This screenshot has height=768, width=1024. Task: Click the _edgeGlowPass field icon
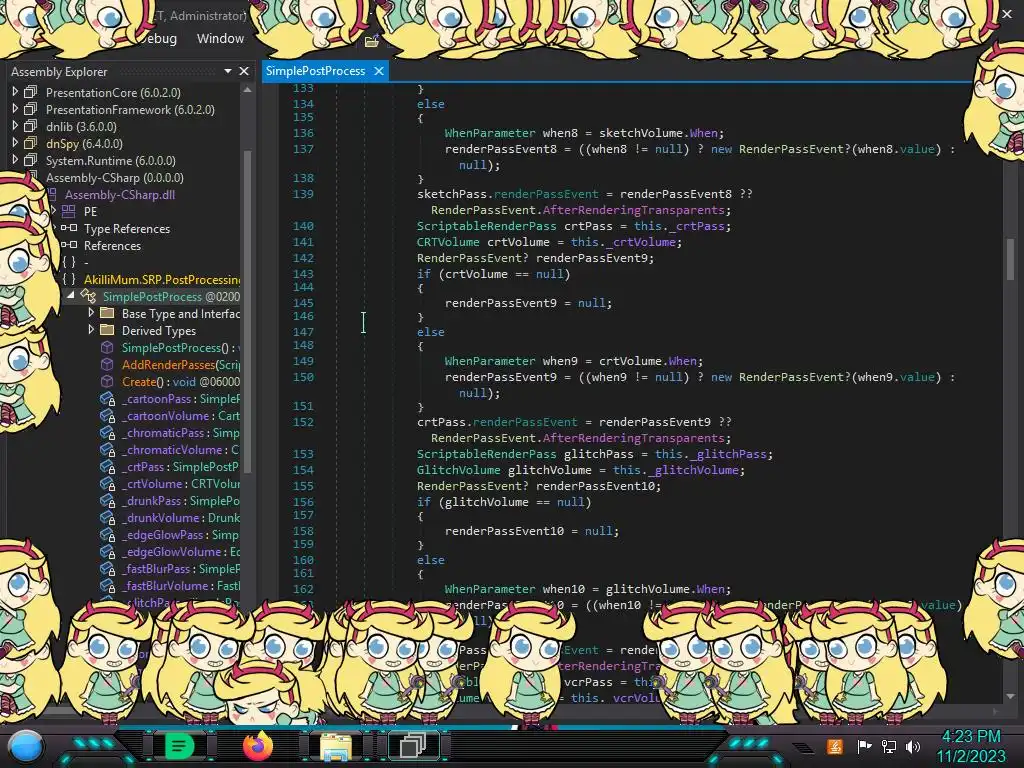[x=107, y=534]
